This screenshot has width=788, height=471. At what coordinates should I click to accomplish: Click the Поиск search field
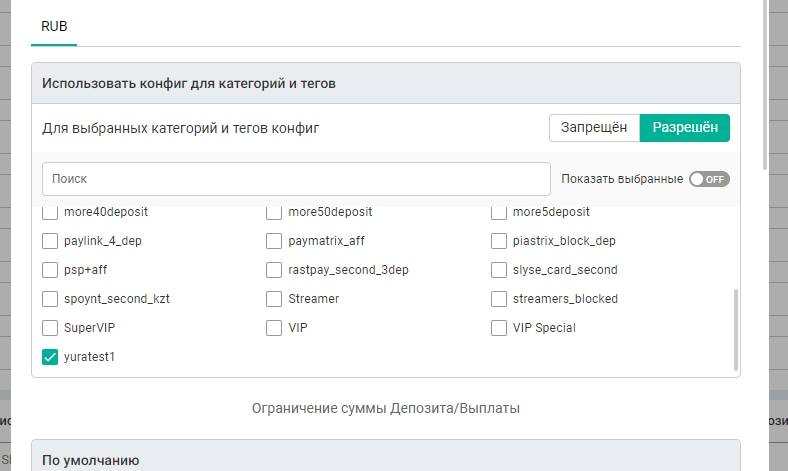[296, 179]
